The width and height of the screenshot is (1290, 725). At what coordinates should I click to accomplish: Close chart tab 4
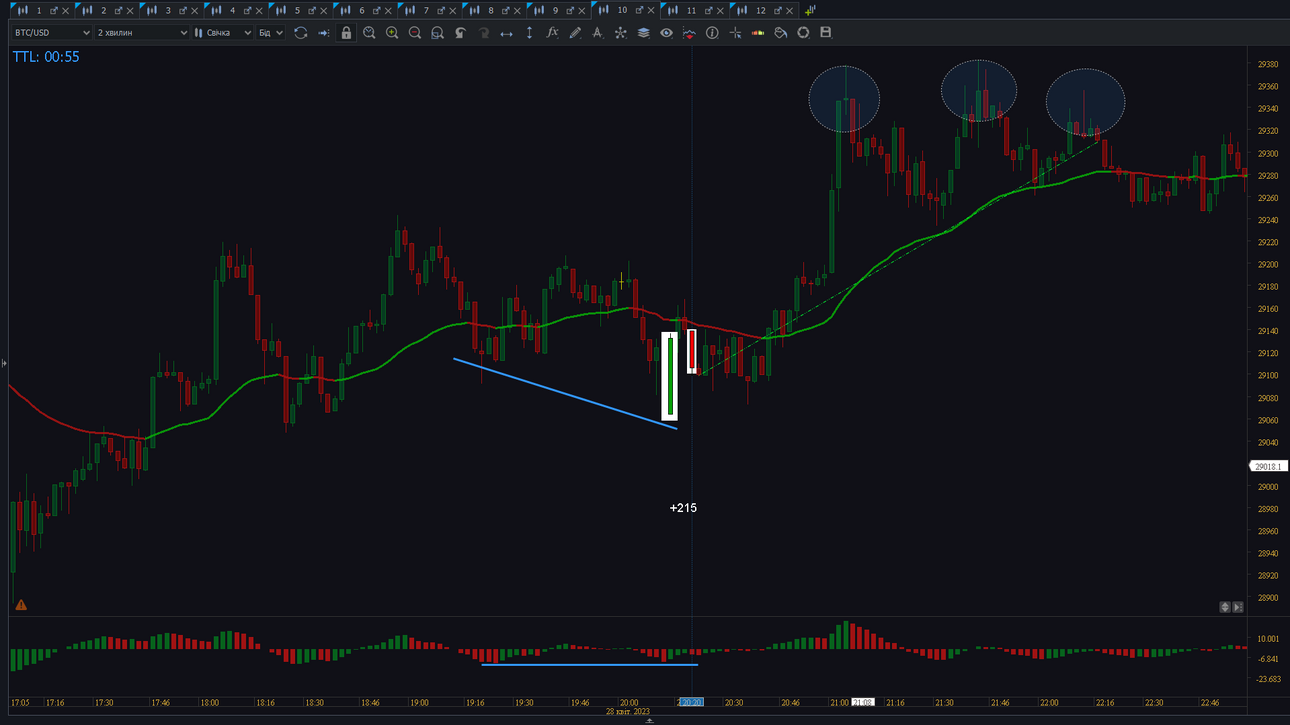[x=259, y=11]
